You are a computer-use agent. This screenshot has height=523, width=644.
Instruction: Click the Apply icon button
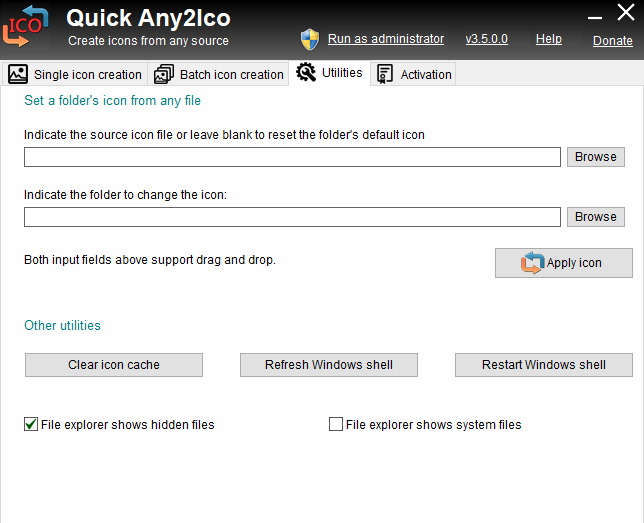(x=564, y=263)
